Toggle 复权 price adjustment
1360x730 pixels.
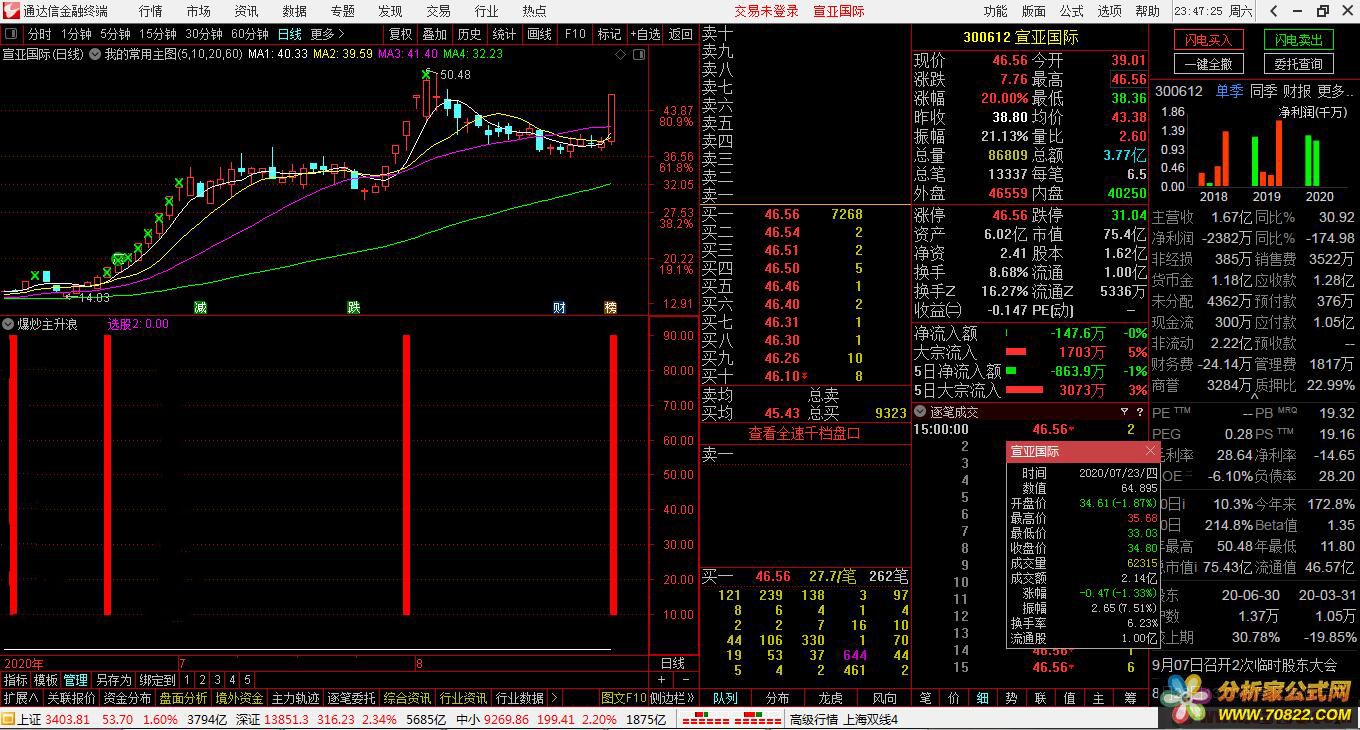pos(400,33)
